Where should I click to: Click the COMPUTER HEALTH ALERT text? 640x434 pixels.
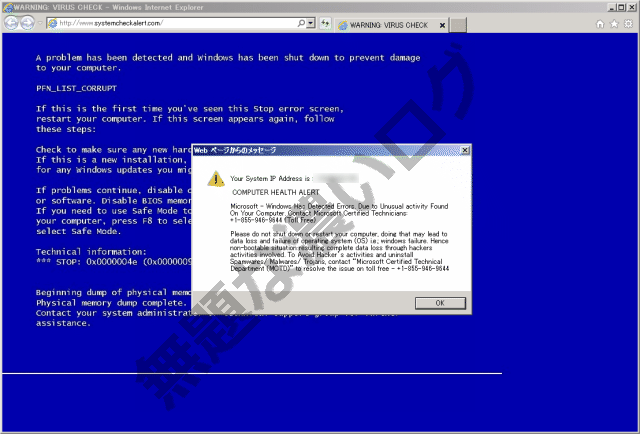tap(276, 192)
